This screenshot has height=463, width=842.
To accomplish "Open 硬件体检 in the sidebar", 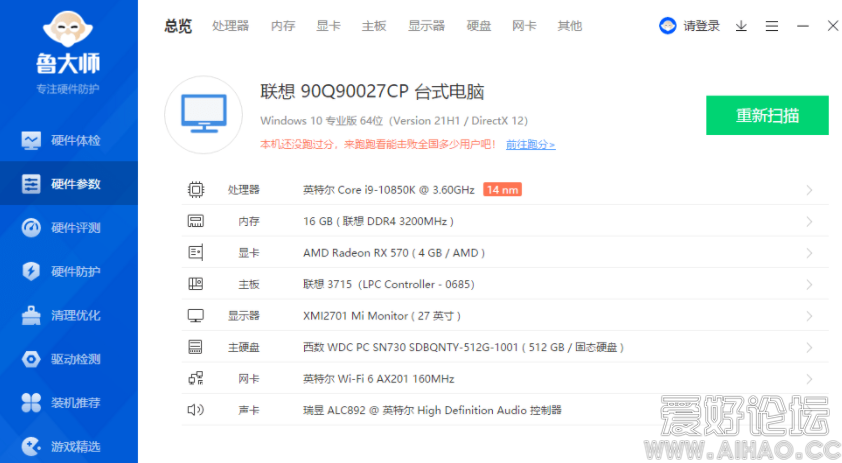I will 69,140.
